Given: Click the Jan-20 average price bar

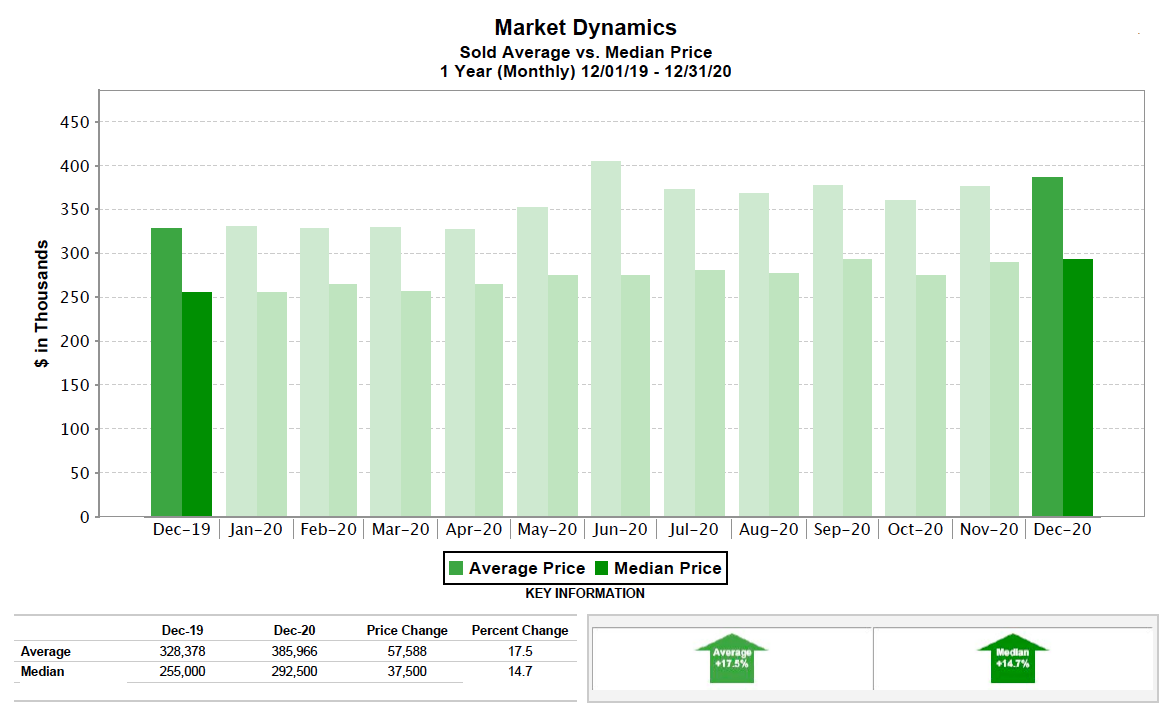Looking at the screenshot, I should click(241, 371).
